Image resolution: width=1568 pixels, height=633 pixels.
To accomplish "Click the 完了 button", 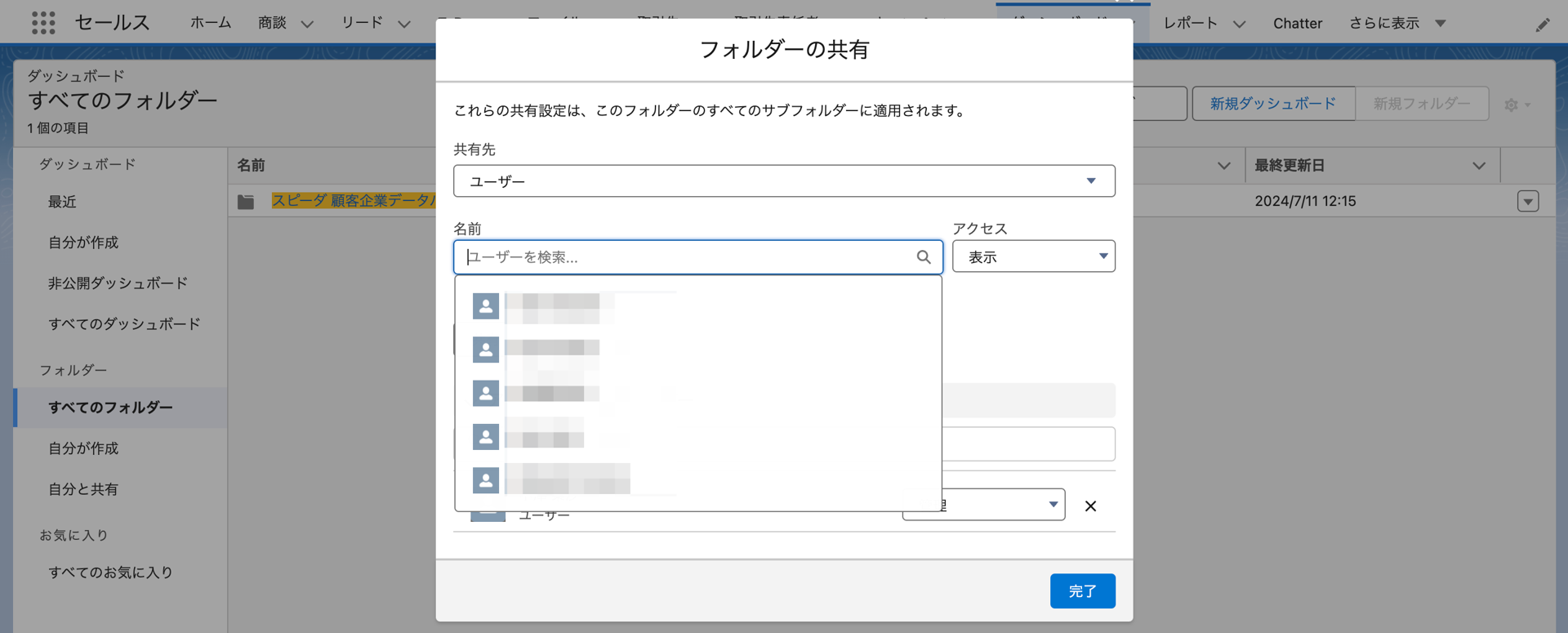I will coord(1082,591).
